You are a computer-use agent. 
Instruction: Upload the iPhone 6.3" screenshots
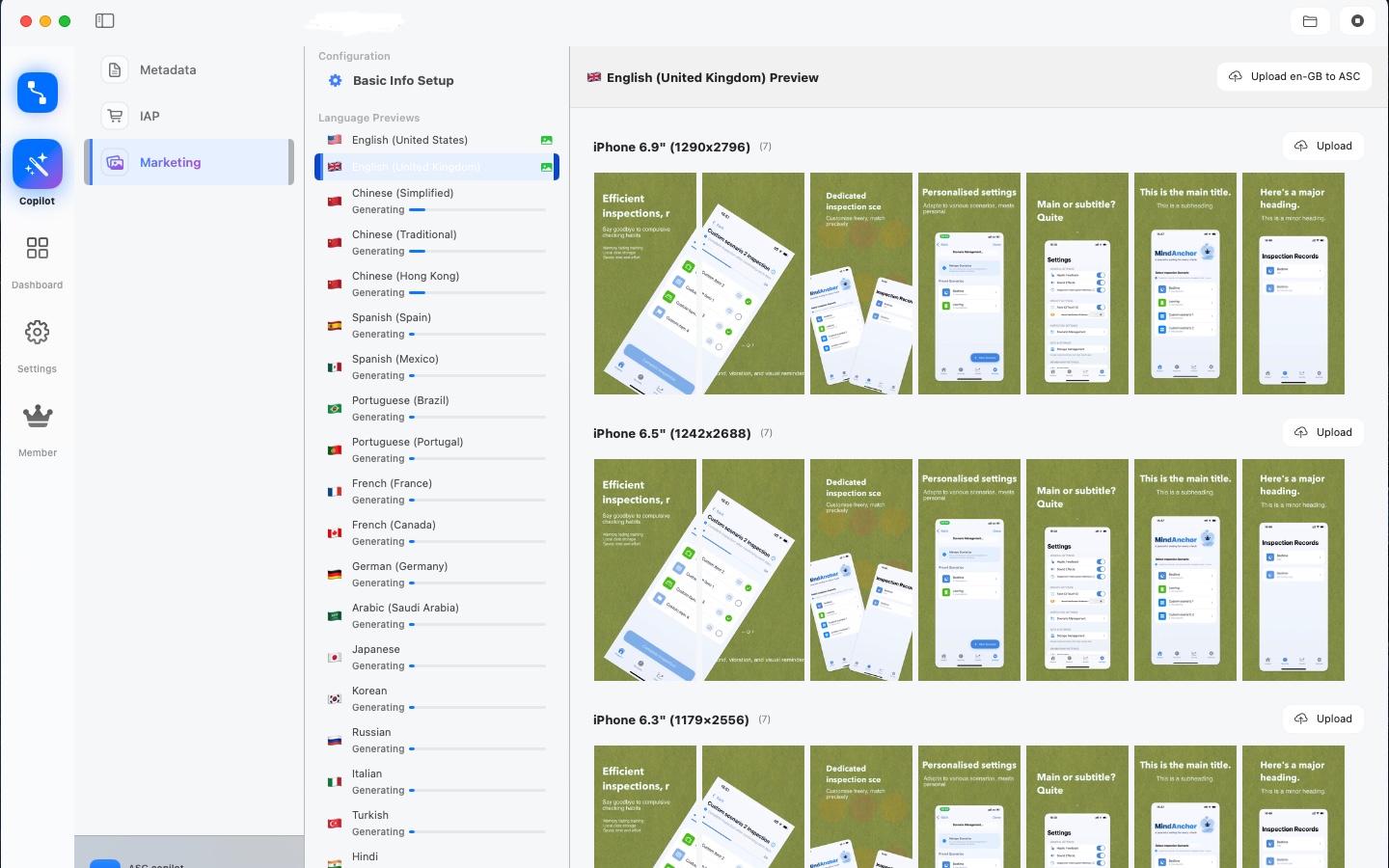(x=1322, y=719)
